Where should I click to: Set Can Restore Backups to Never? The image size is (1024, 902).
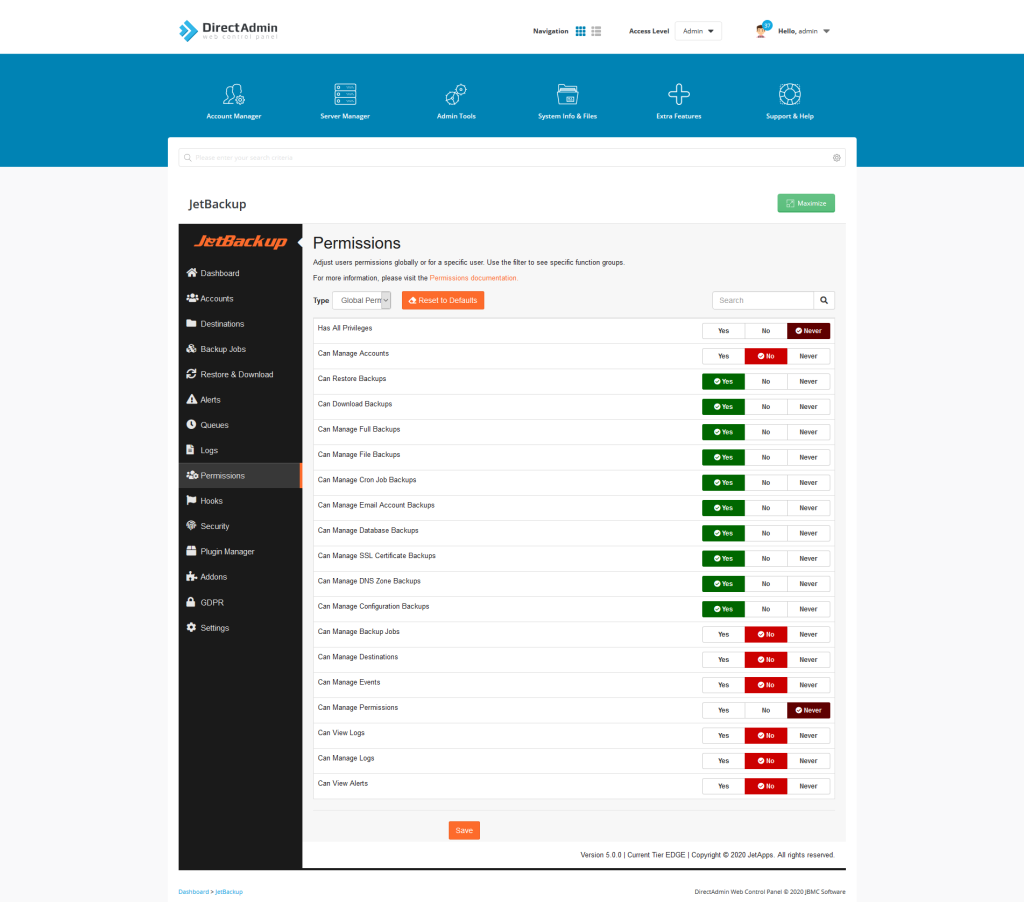pyautogui.click(x=808, y=381)
